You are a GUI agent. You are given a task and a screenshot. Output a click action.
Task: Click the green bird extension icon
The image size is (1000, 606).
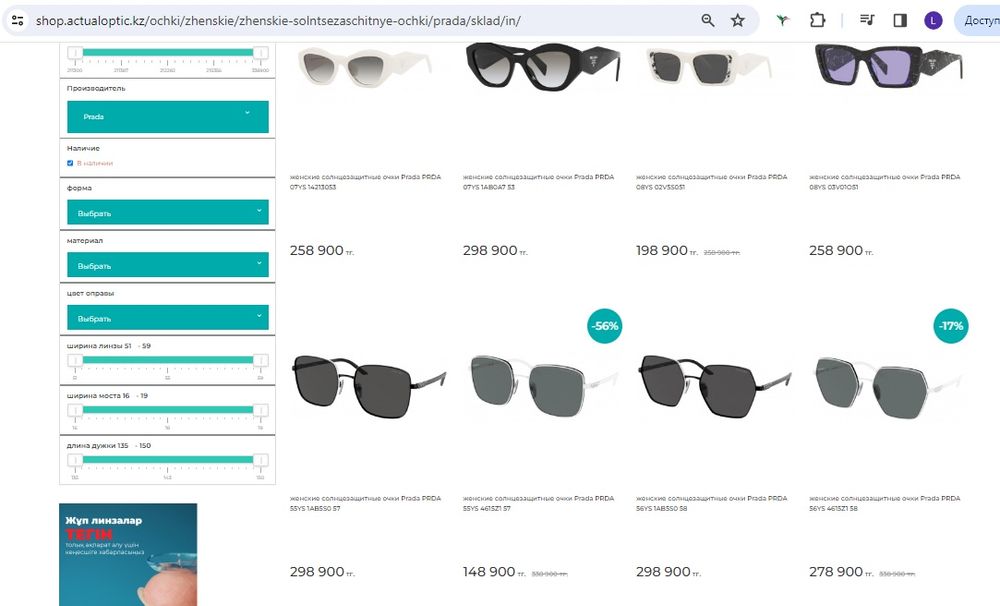(x=783, y=20)
